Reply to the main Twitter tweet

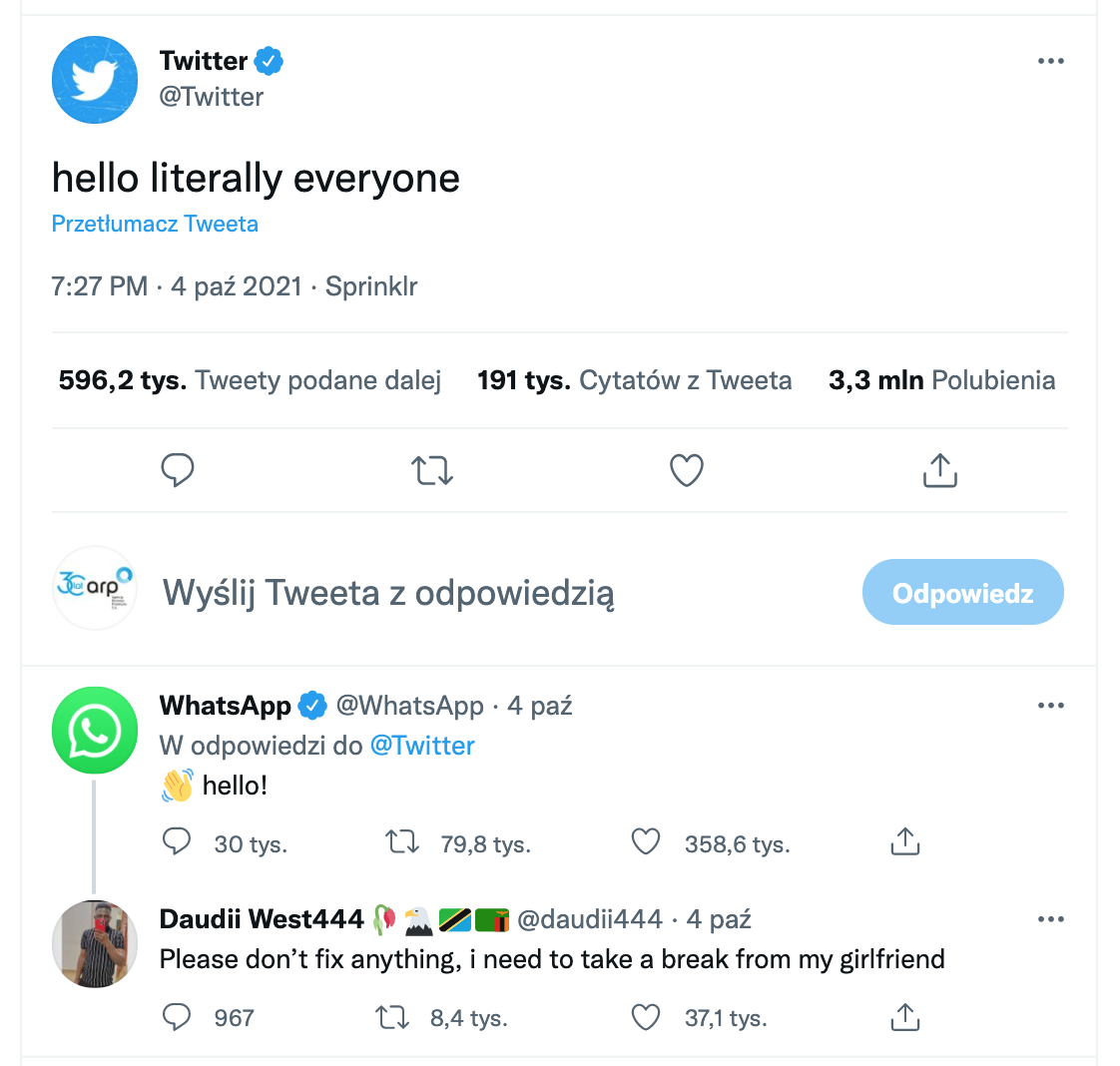click(x=178, y=469)
